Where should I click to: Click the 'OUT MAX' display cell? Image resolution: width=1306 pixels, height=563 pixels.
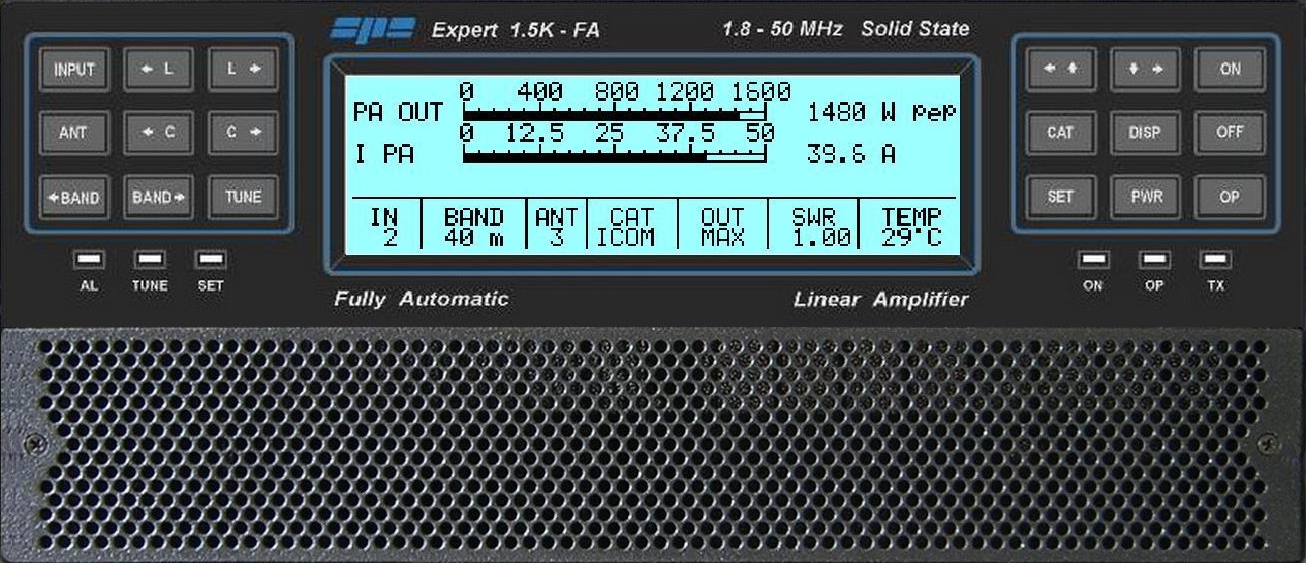coord(723,226)
